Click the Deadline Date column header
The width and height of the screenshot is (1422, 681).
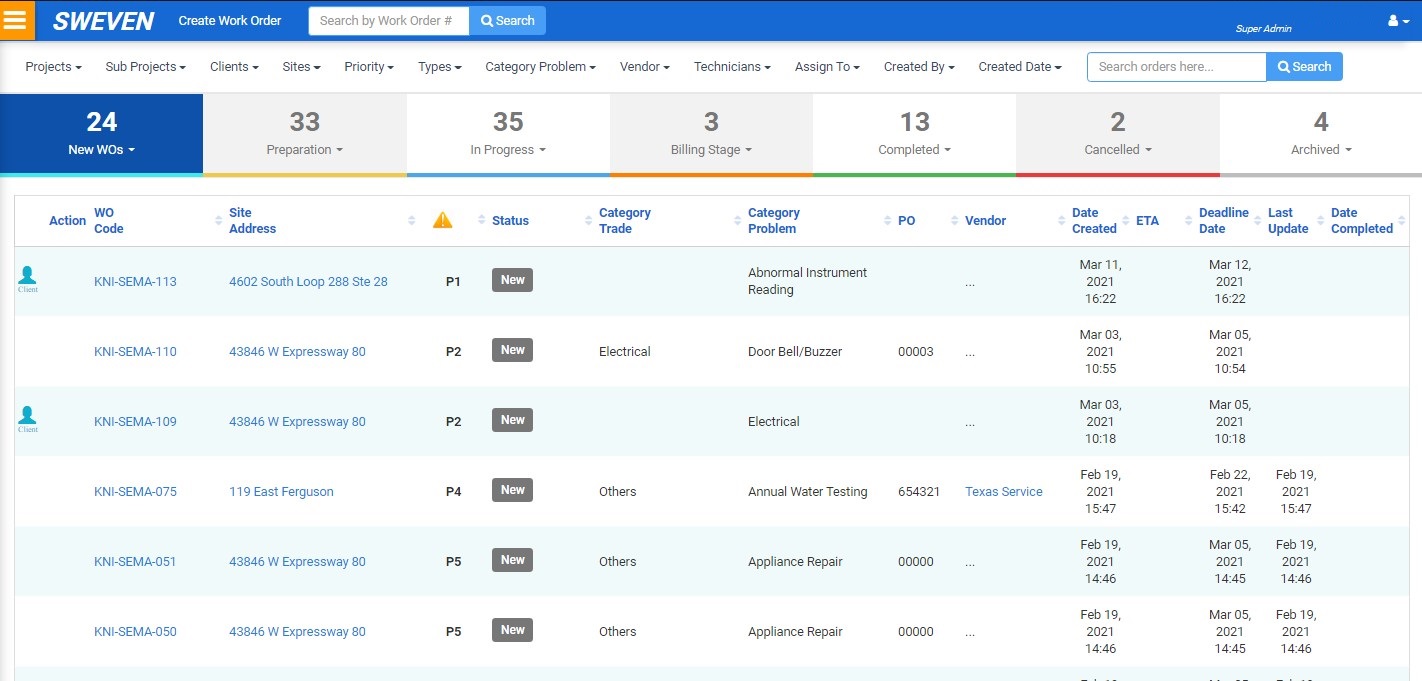tap(1224, 221)
